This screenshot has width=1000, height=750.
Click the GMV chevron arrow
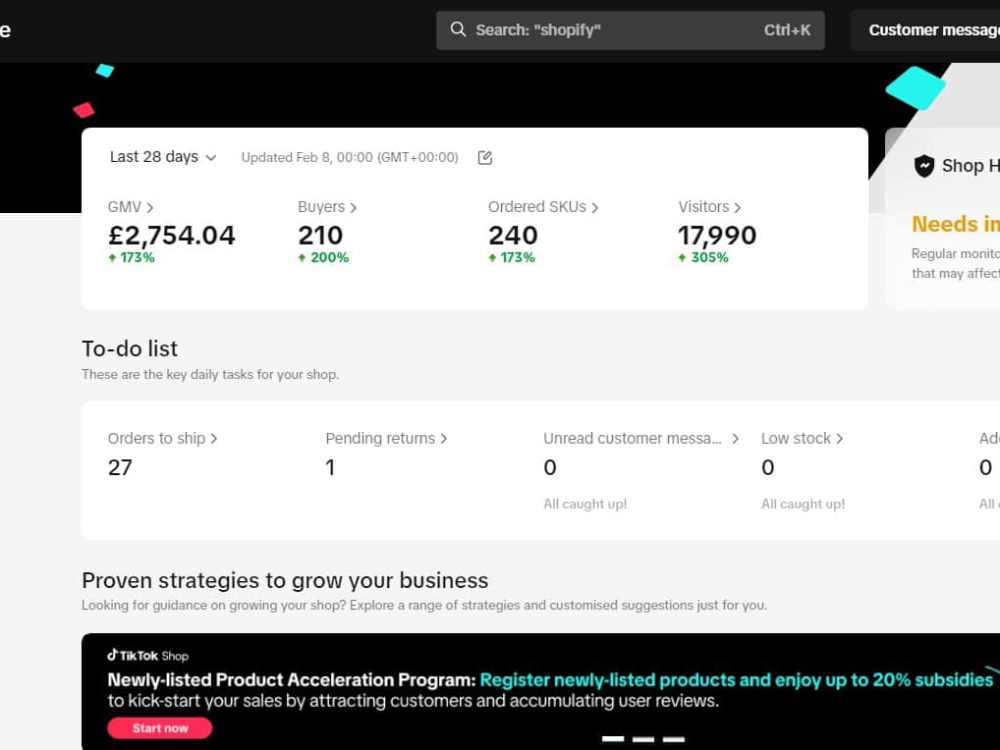150,207
